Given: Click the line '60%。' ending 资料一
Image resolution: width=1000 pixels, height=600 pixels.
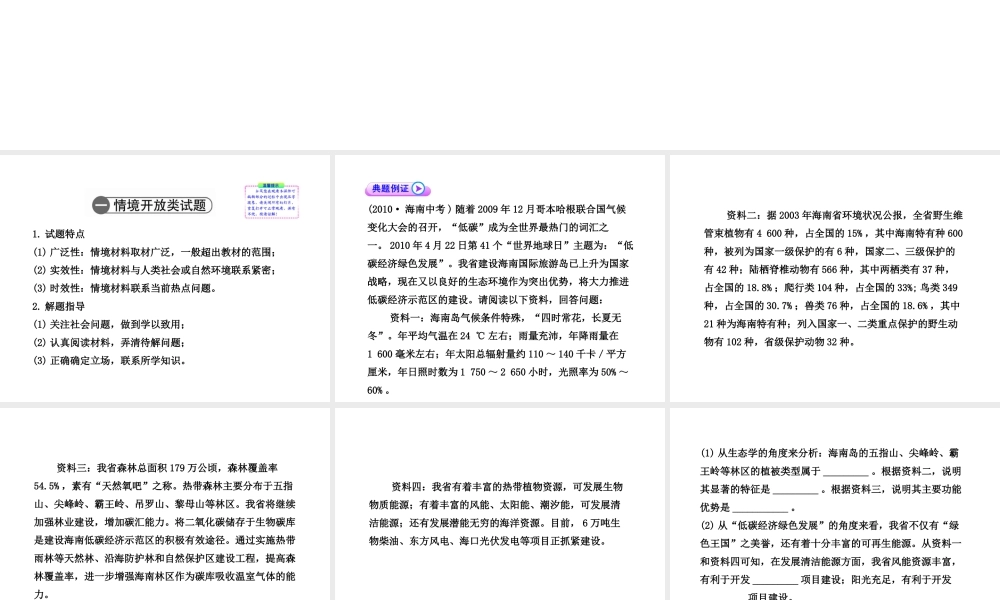Looking at the screenshot, I should click(379, 390).
